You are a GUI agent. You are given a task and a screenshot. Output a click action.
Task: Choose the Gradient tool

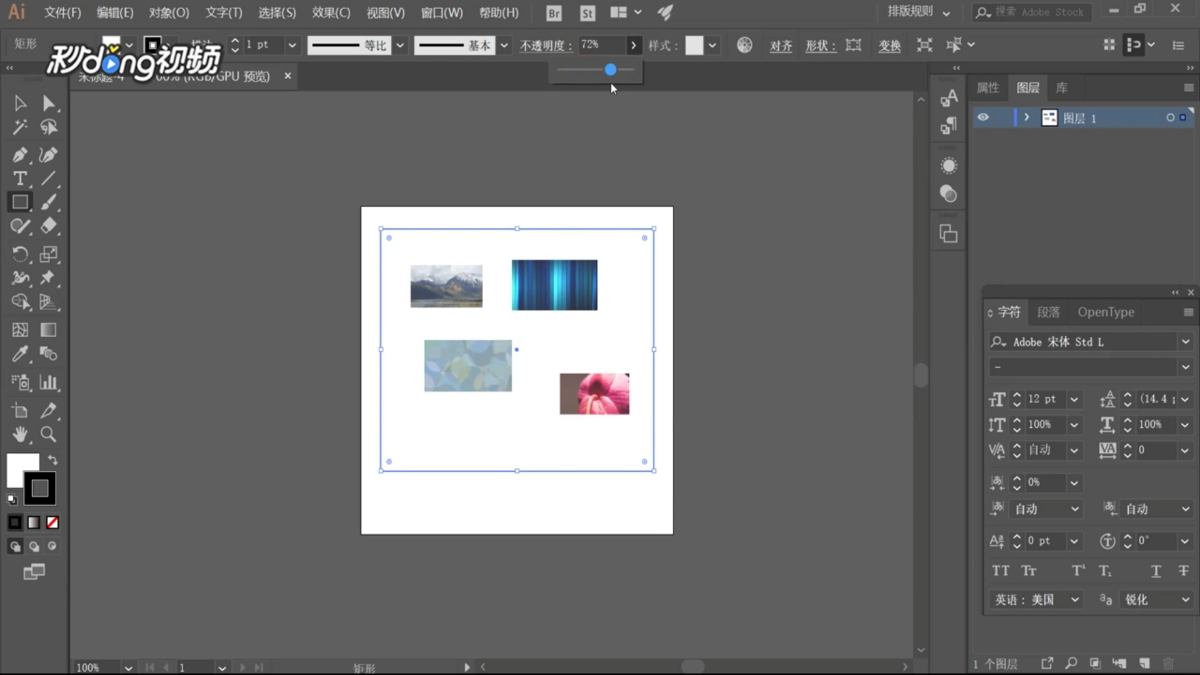pos(48,330)
